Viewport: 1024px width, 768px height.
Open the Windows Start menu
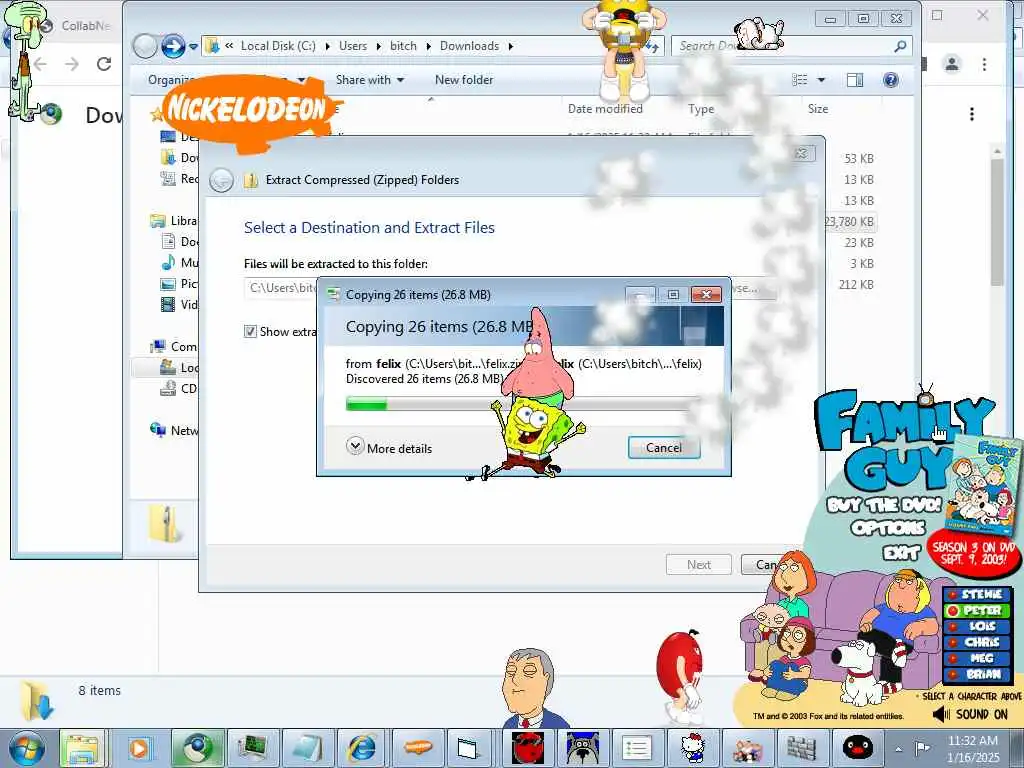[x=25, y=748]
